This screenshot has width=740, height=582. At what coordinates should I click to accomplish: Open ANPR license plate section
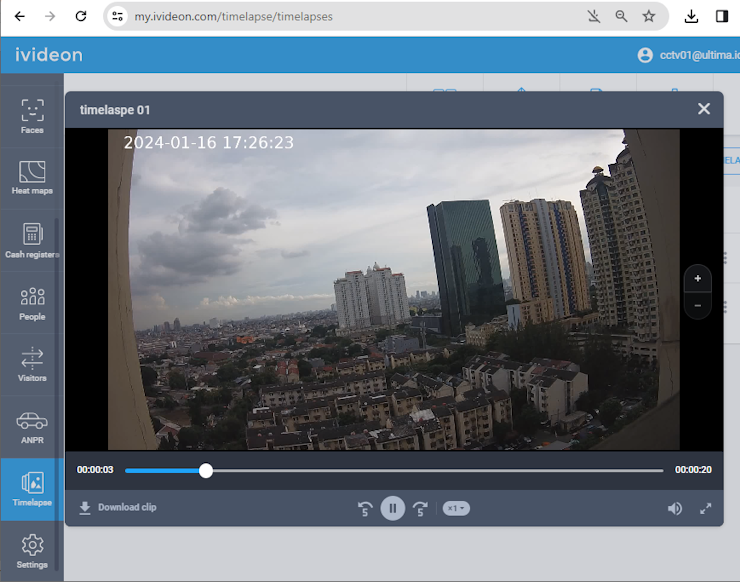pyautogui.click(x=32, y=427)
